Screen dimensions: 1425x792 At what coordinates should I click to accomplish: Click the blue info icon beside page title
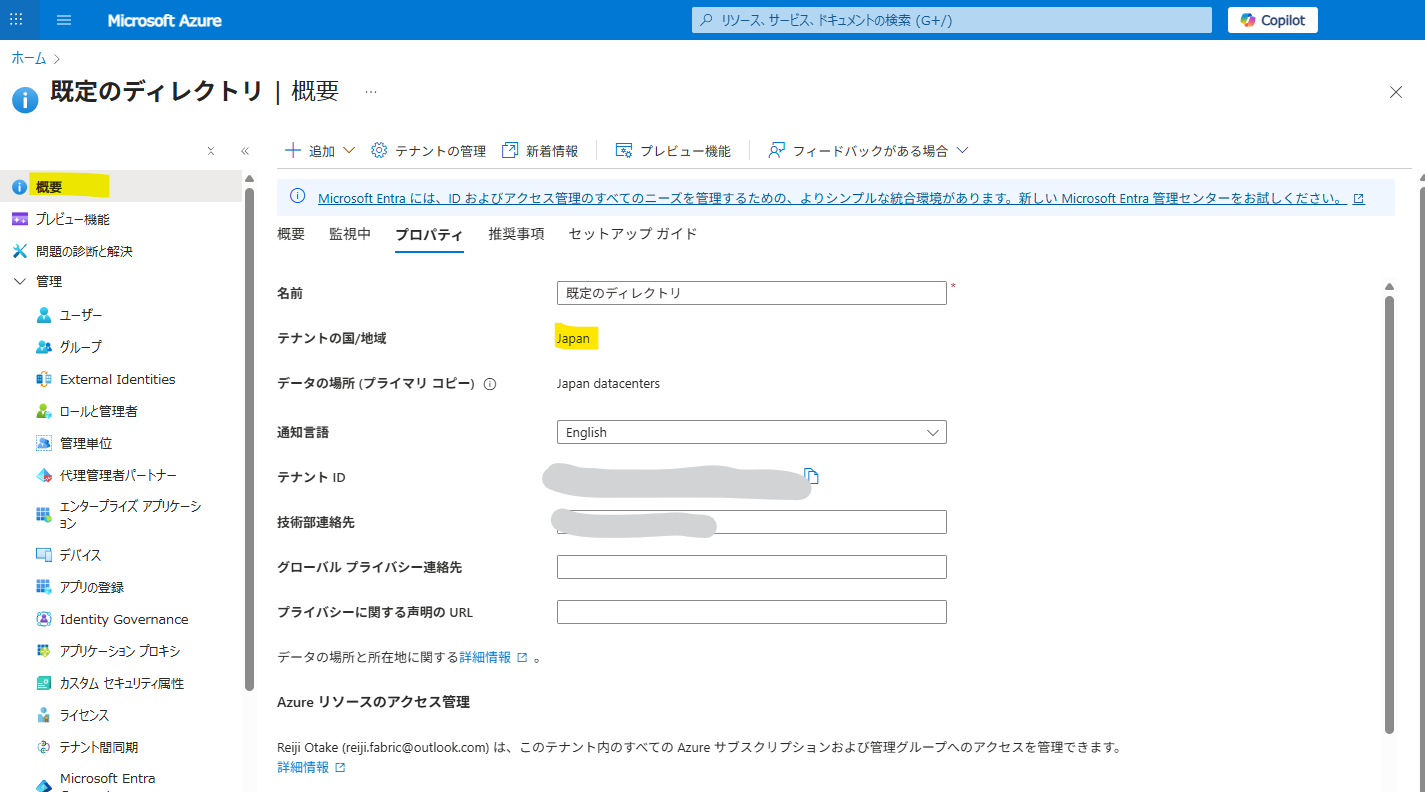click(25, 99)
